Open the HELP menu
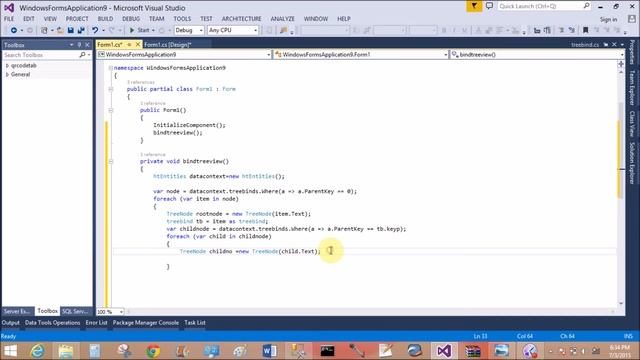The width and height of the screenshot is (640, 360). click(x=344, y=19)
